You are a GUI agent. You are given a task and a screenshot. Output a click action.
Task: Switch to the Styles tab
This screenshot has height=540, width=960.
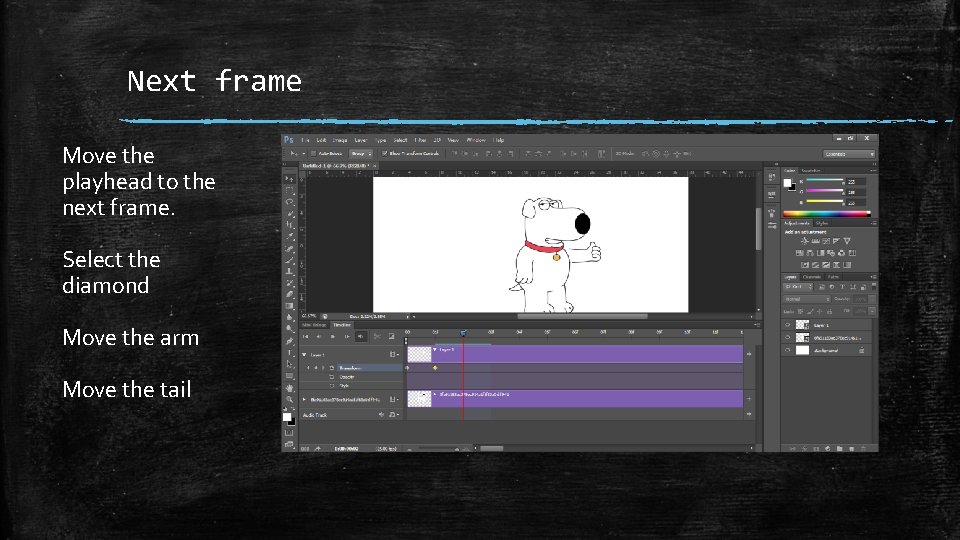coord(822,223)
